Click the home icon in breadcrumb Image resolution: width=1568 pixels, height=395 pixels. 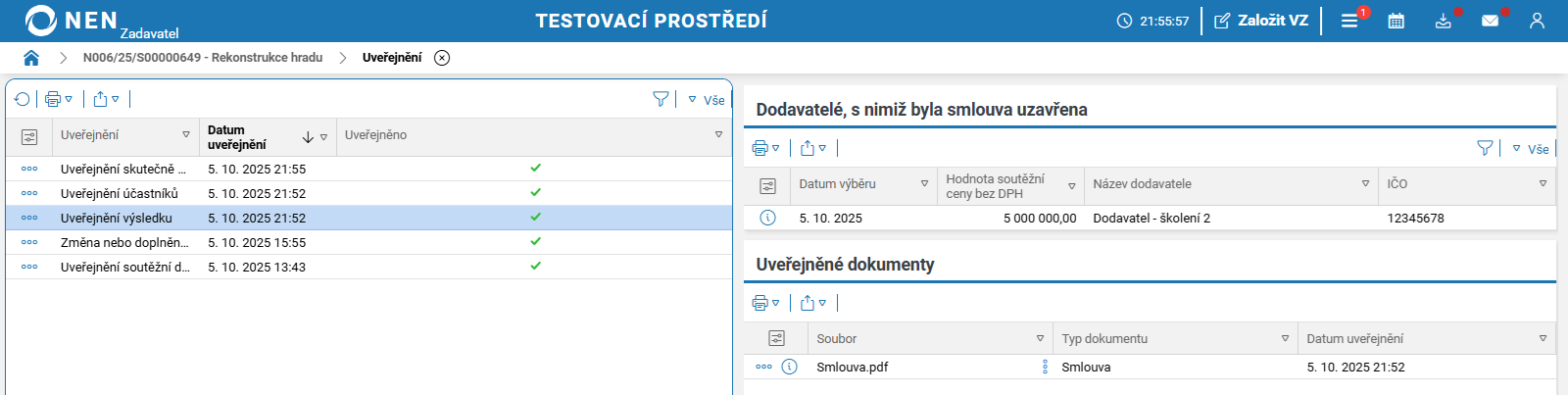[x=31, y=58]
